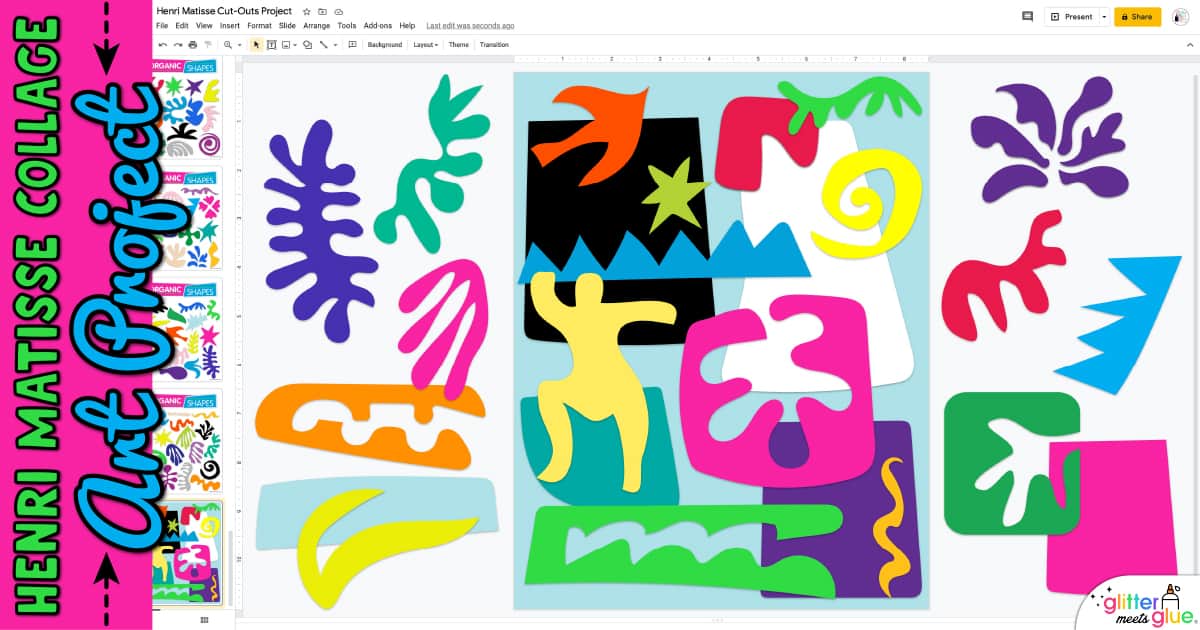This screenshot has height=630, width=1200.
Task: Move the presentation to a folder
Action: coord(322,11)
